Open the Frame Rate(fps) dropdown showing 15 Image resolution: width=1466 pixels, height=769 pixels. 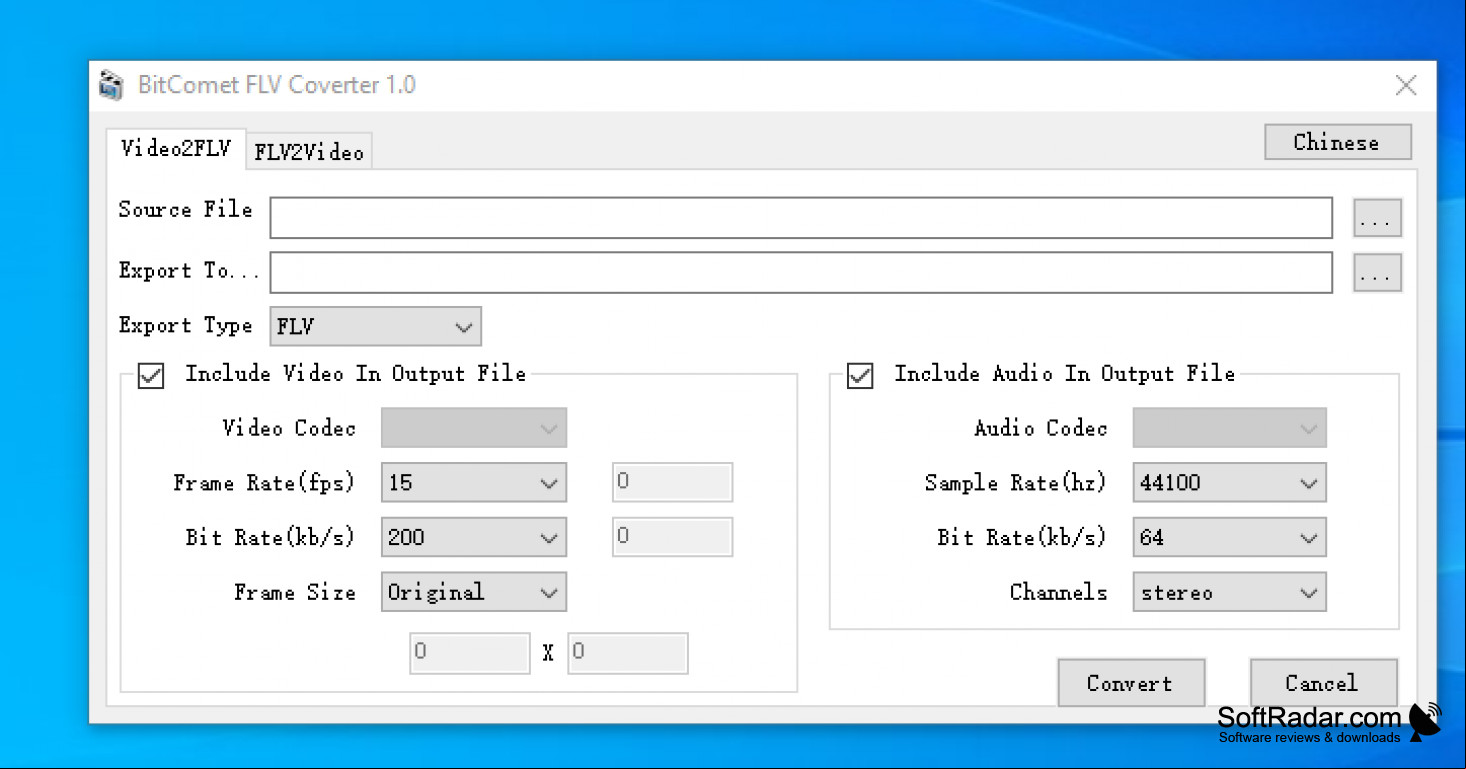[x=474, y=482]
